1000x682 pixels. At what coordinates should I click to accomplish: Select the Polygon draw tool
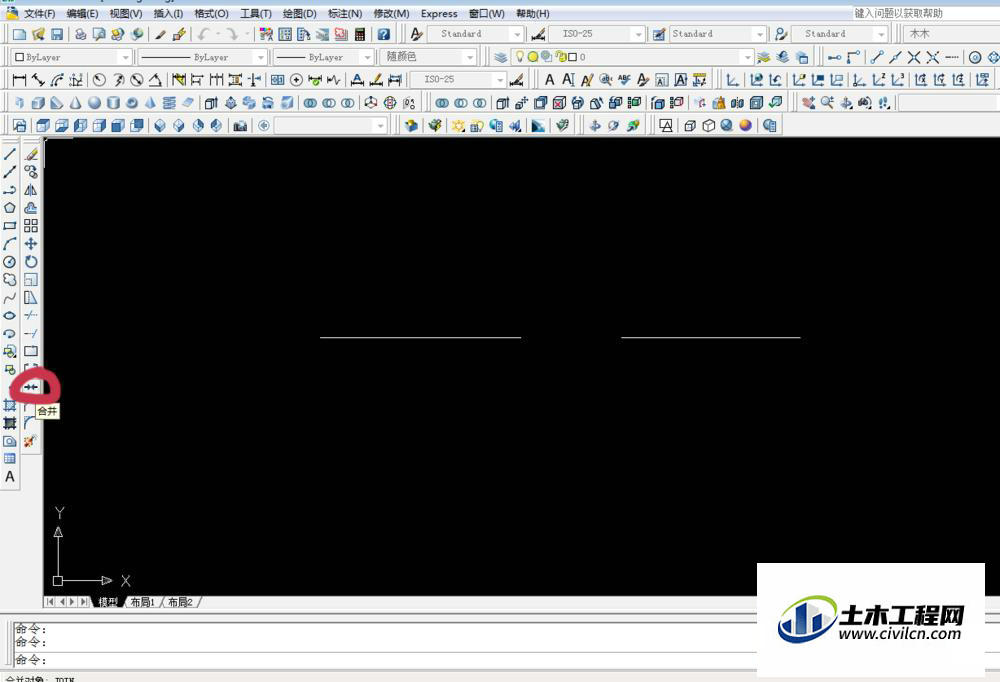[x=10, y=207]
